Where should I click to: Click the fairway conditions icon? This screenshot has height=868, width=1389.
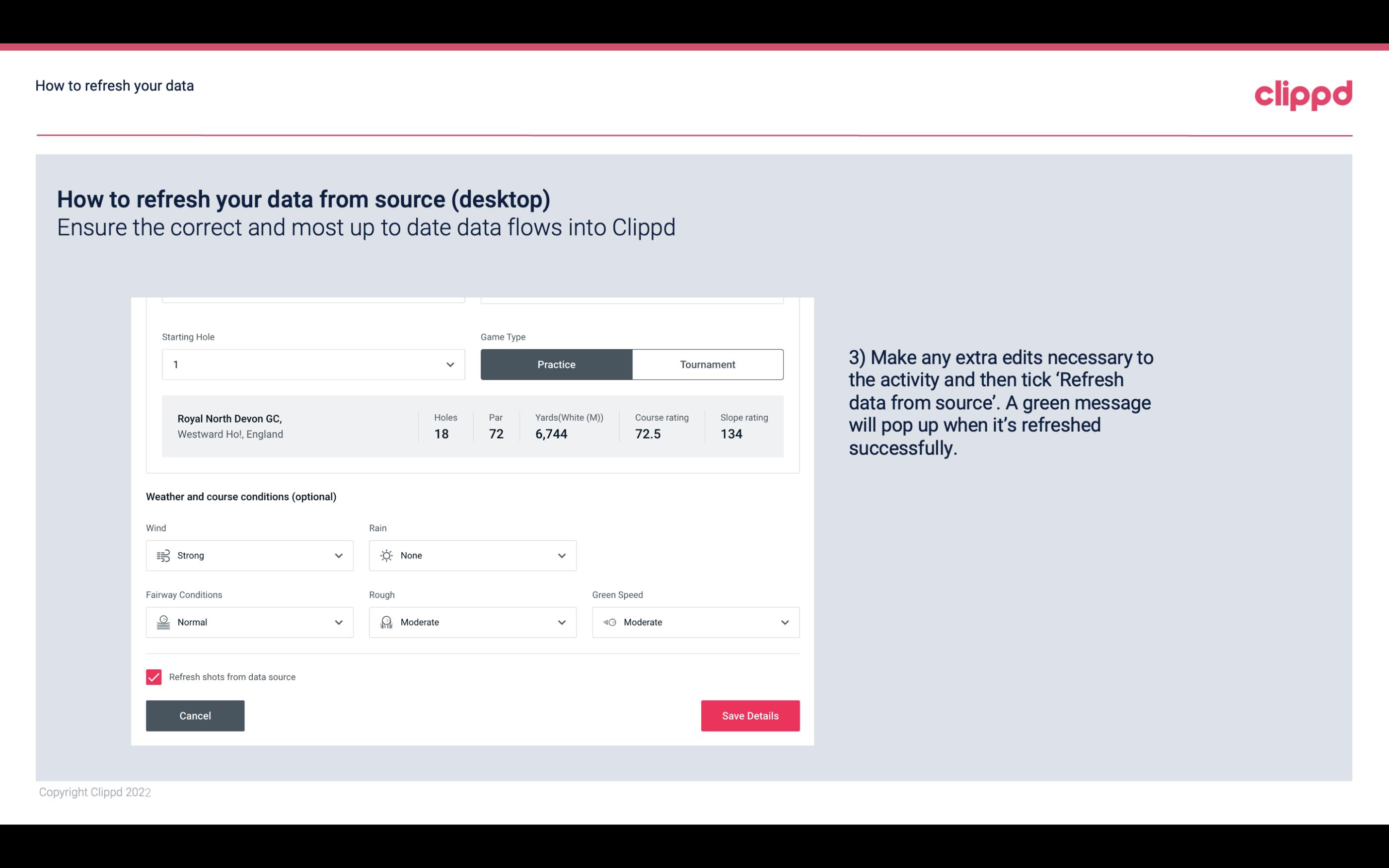click(x=162, y=622)
